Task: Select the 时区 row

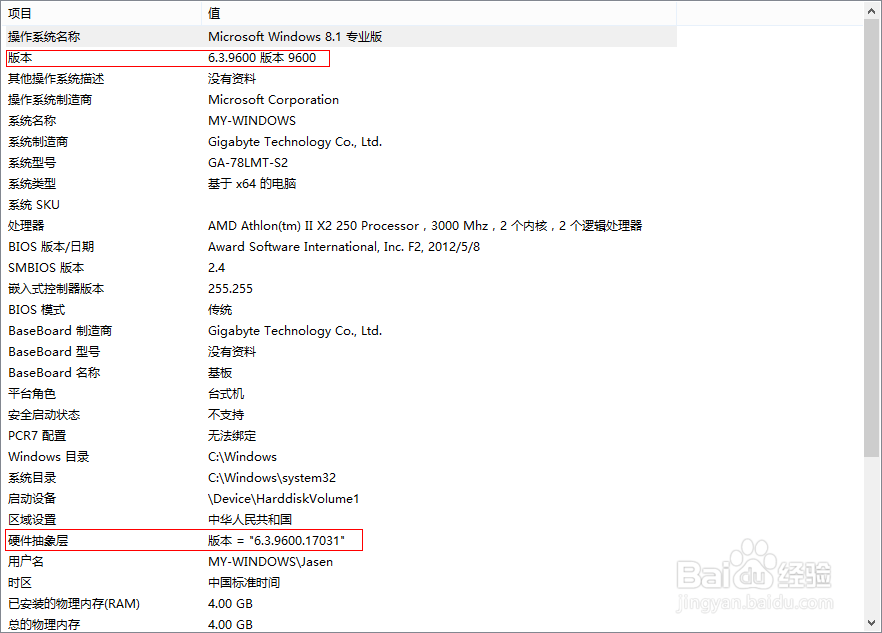Action: pyautogui.click(x=339, y=582)
